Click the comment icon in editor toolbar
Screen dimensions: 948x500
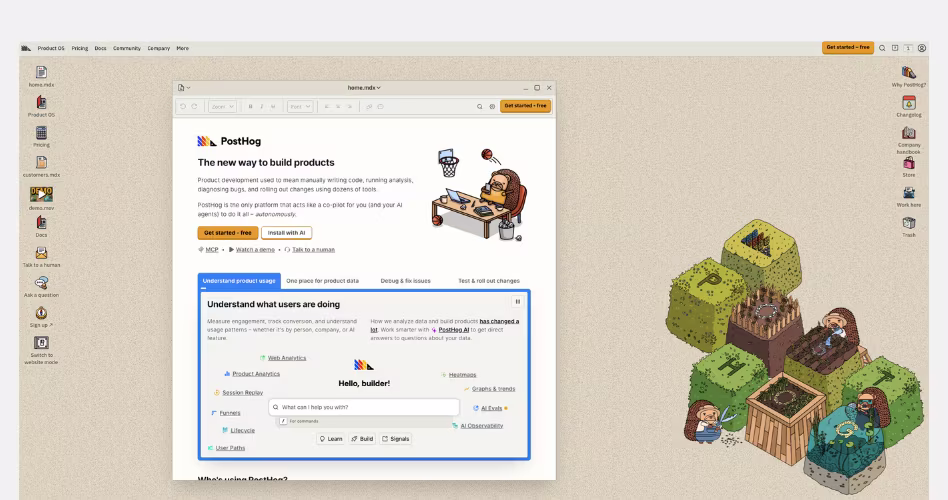point(380,106)
